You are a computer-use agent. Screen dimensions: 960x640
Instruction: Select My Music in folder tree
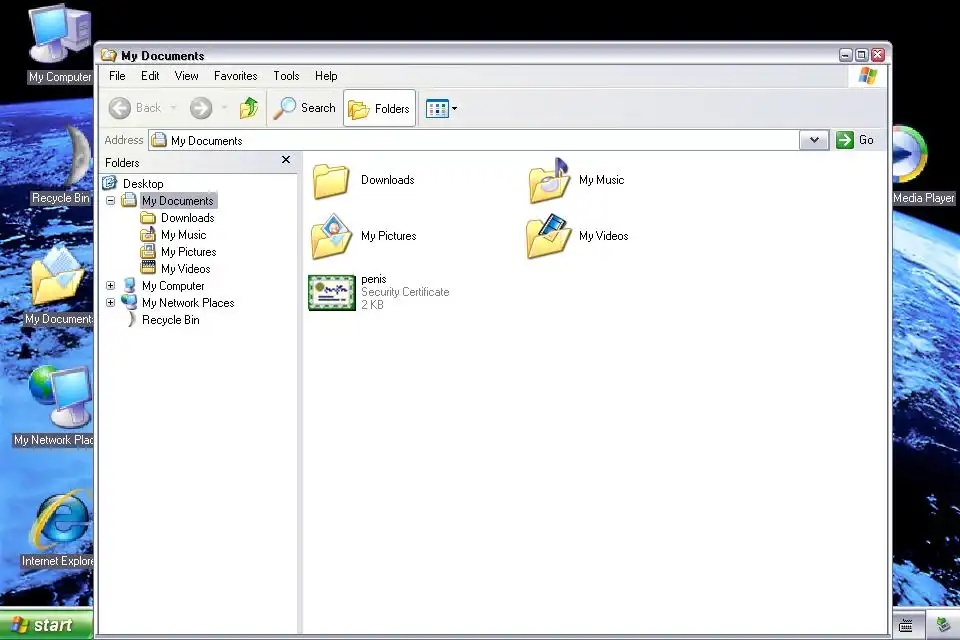184,235
